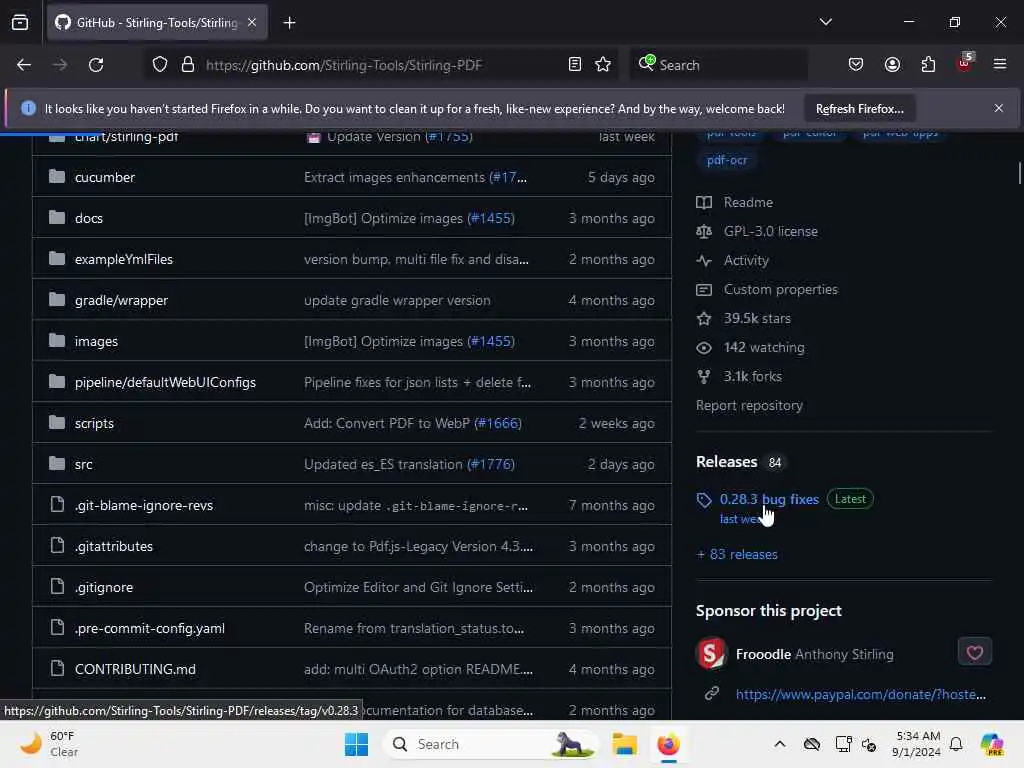Open commit link #1776 in src row

click(x=491, y=464)
